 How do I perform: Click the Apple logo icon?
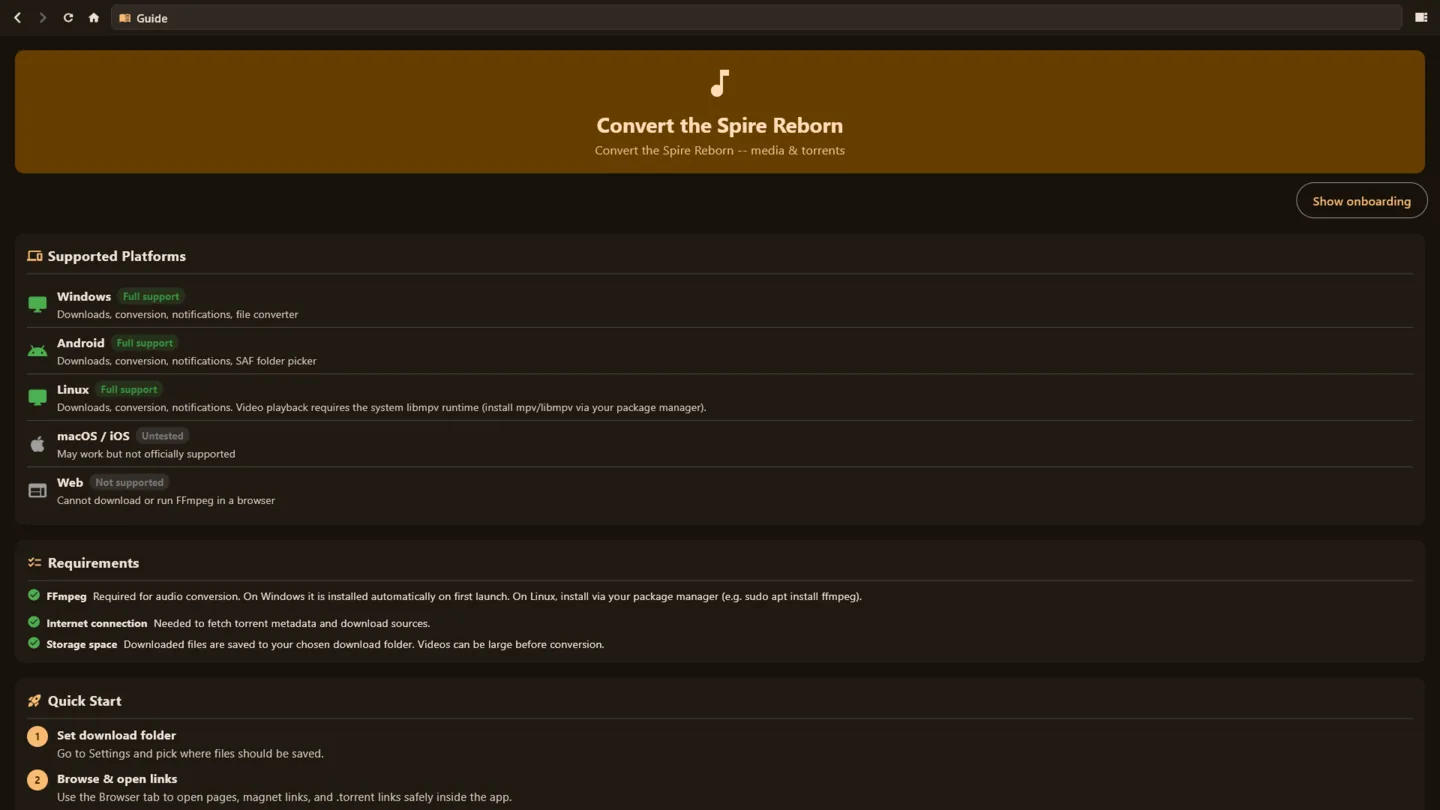point(37,444)
